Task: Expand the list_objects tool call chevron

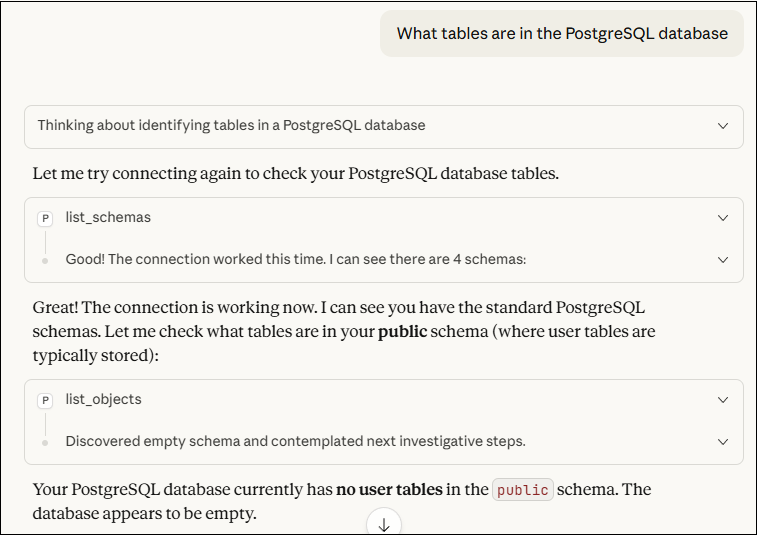Action: [723, 400]
